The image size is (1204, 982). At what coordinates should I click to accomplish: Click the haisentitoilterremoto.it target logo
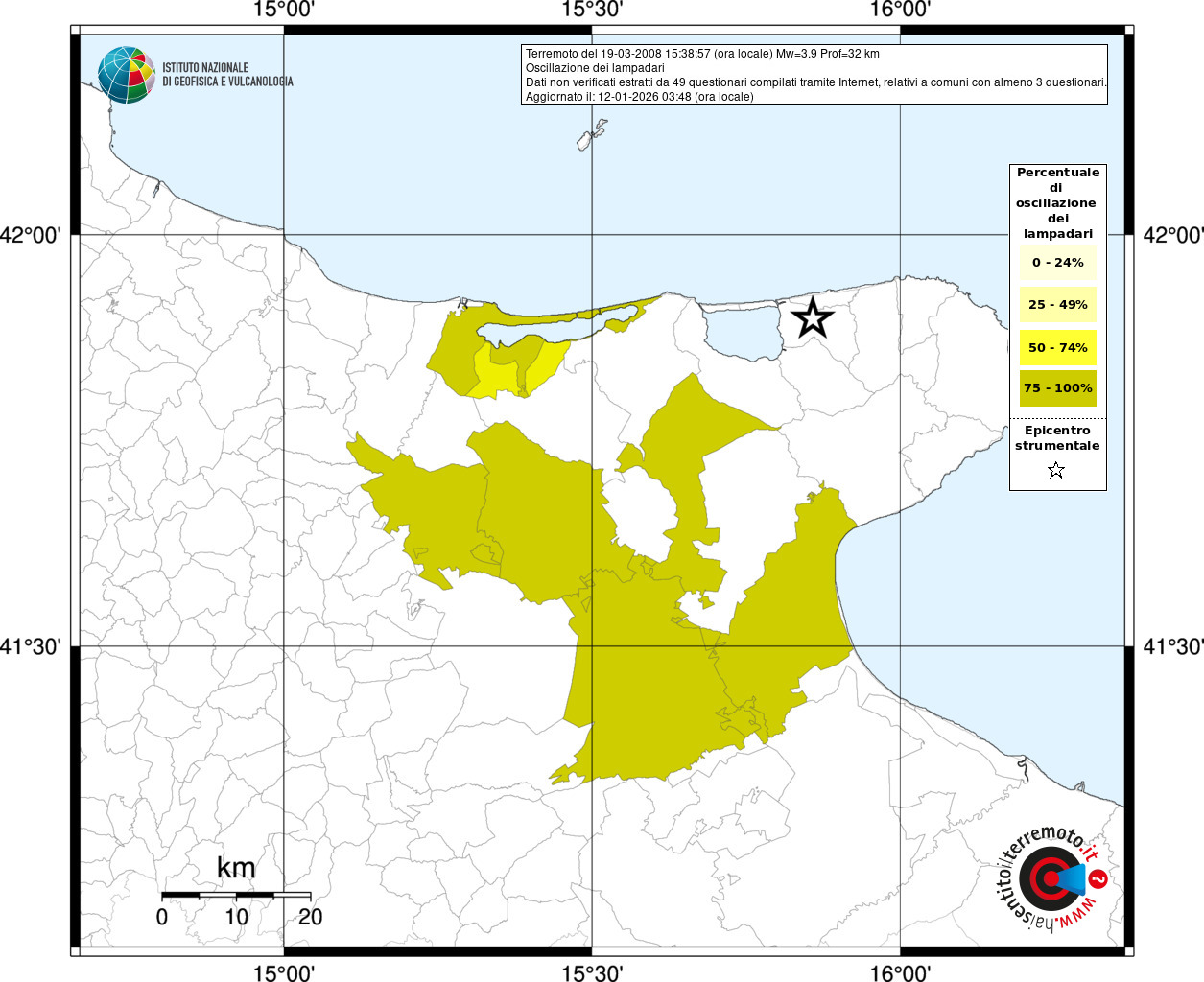tap(1053, 879)
